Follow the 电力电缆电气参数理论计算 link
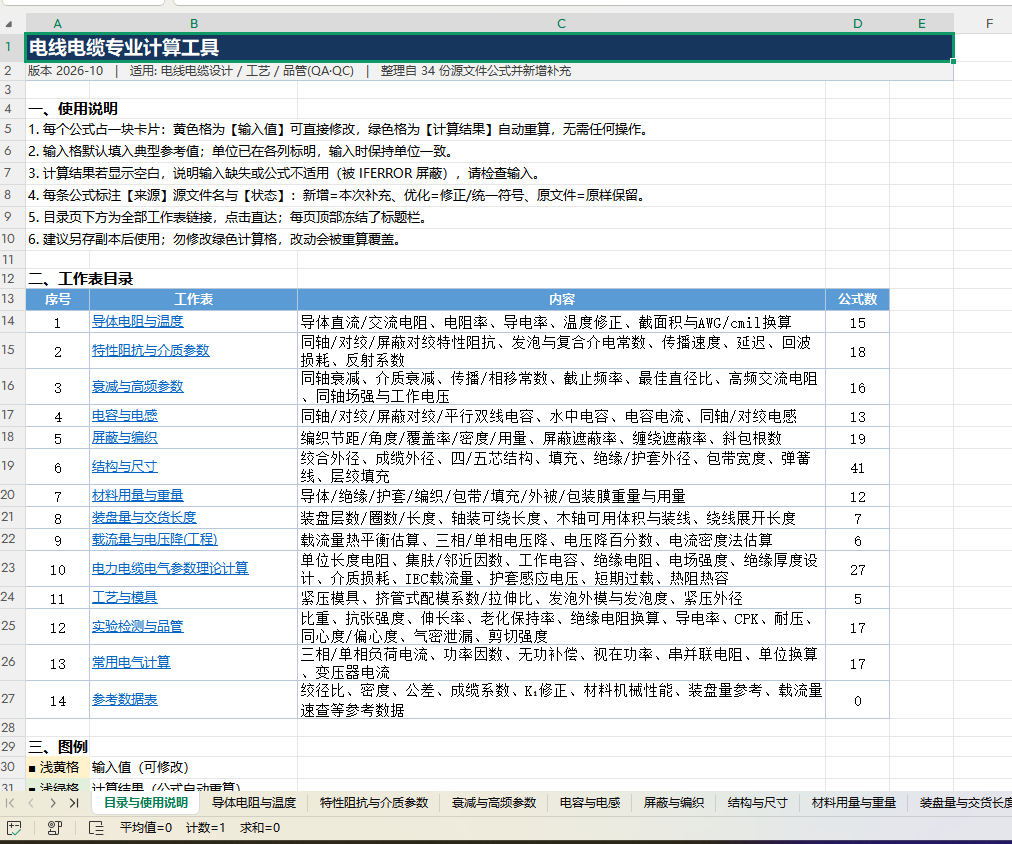 tap(170, 568)
